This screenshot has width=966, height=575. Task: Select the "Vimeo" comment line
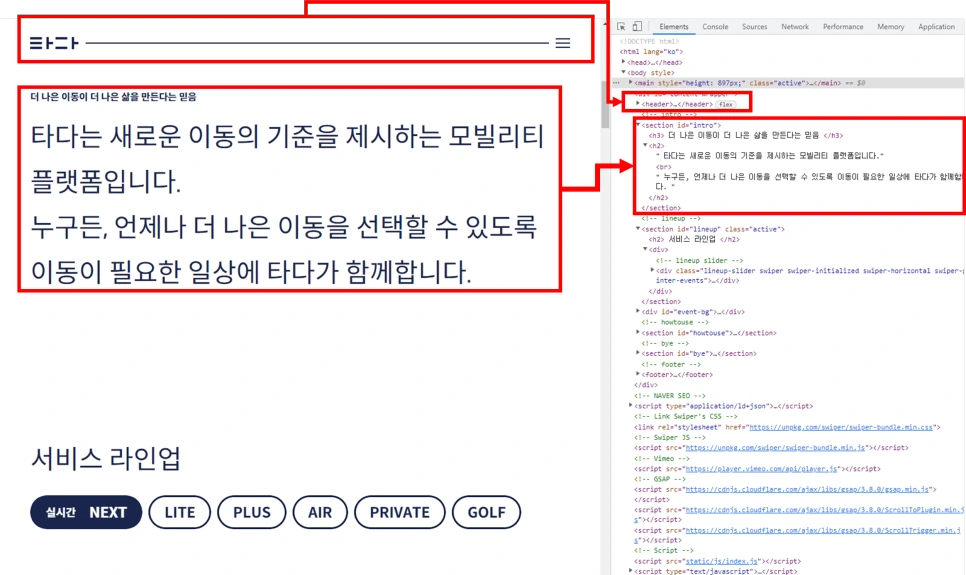coord(660,458)
